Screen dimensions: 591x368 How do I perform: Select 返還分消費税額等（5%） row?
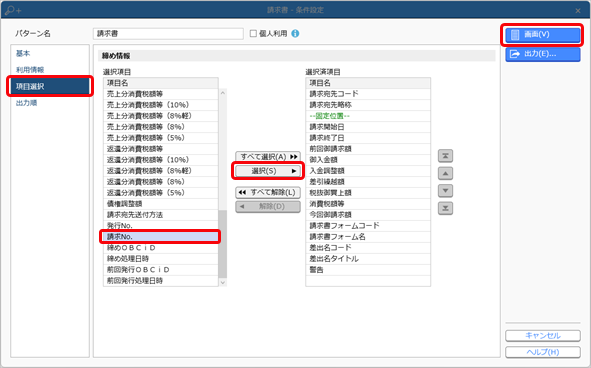click(161, 193)
